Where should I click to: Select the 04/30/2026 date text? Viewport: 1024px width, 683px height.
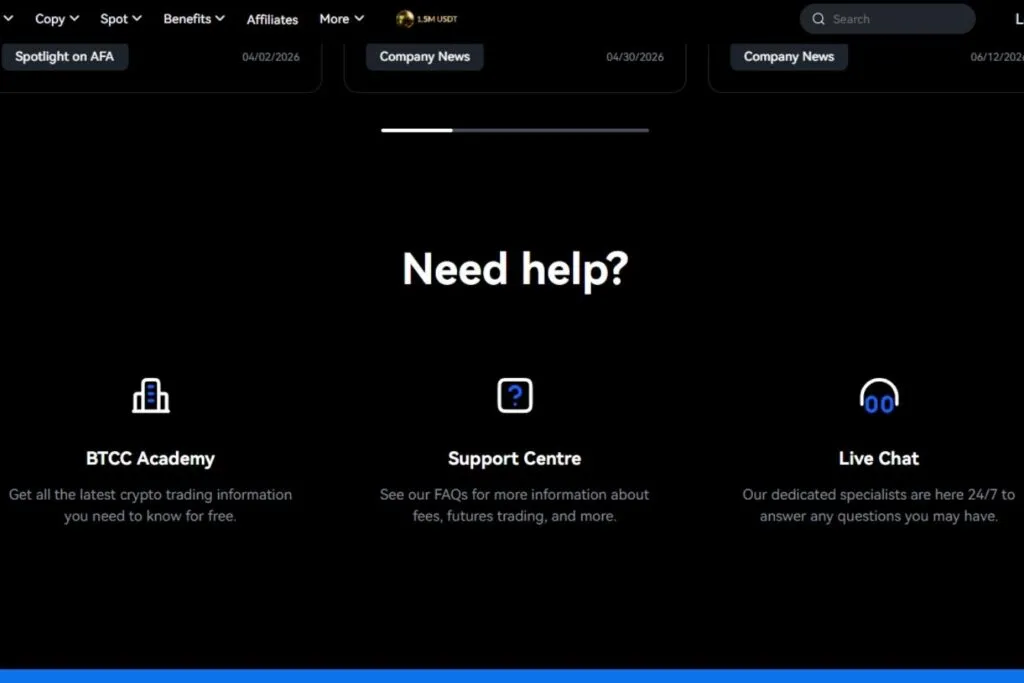pos(635,57)
